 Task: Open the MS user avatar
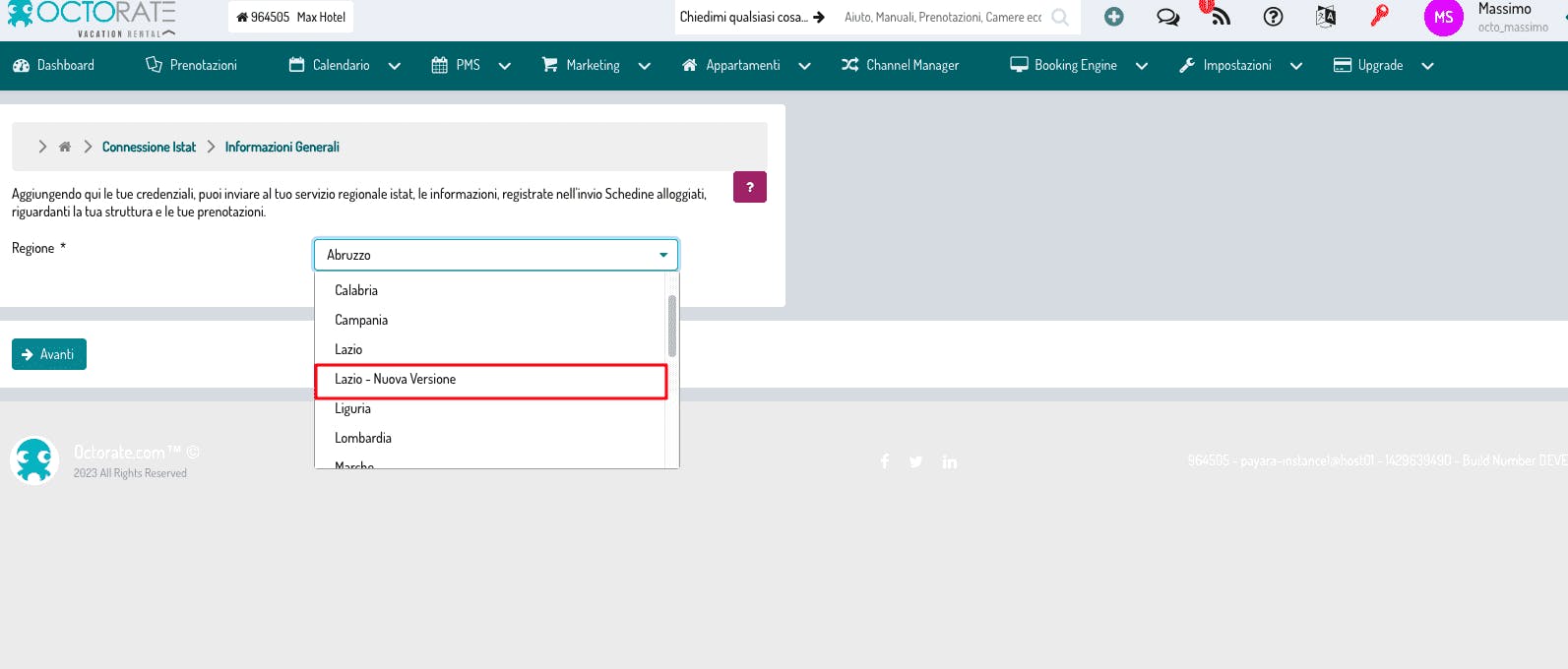(1443, 18)
